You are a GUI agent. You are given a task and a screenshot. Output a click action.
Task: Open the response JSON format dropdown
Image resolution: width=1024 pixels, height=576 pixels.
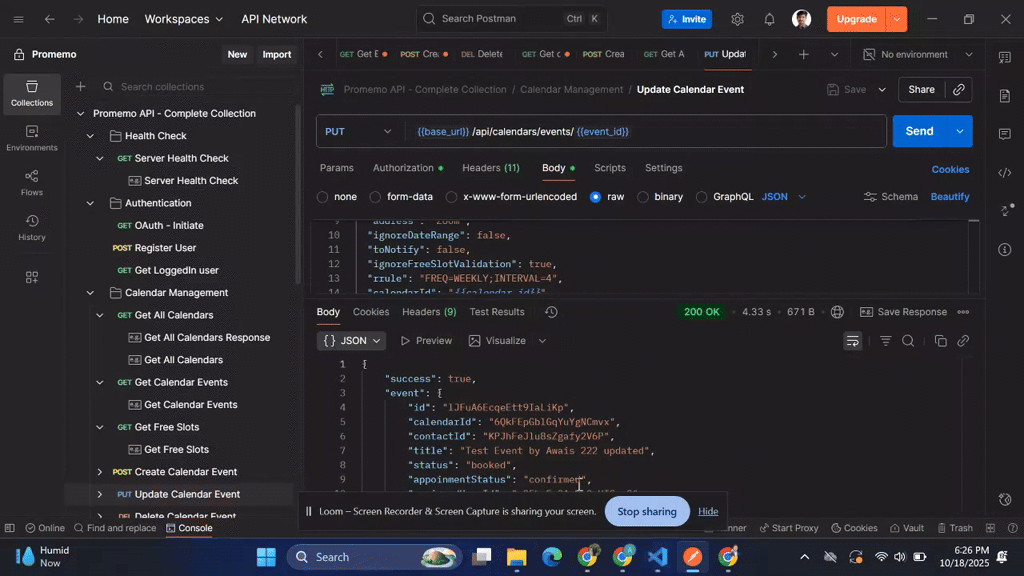tap(351, 341)
